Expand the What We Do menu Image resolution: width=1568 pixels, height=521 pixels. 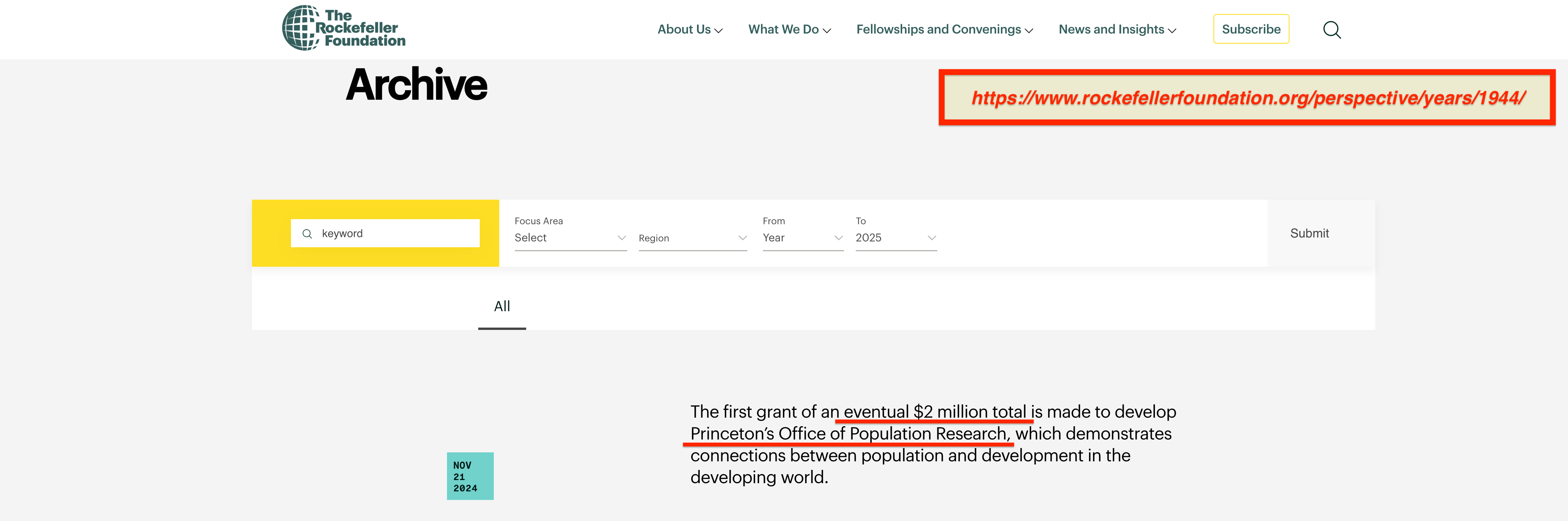point(789,29)
